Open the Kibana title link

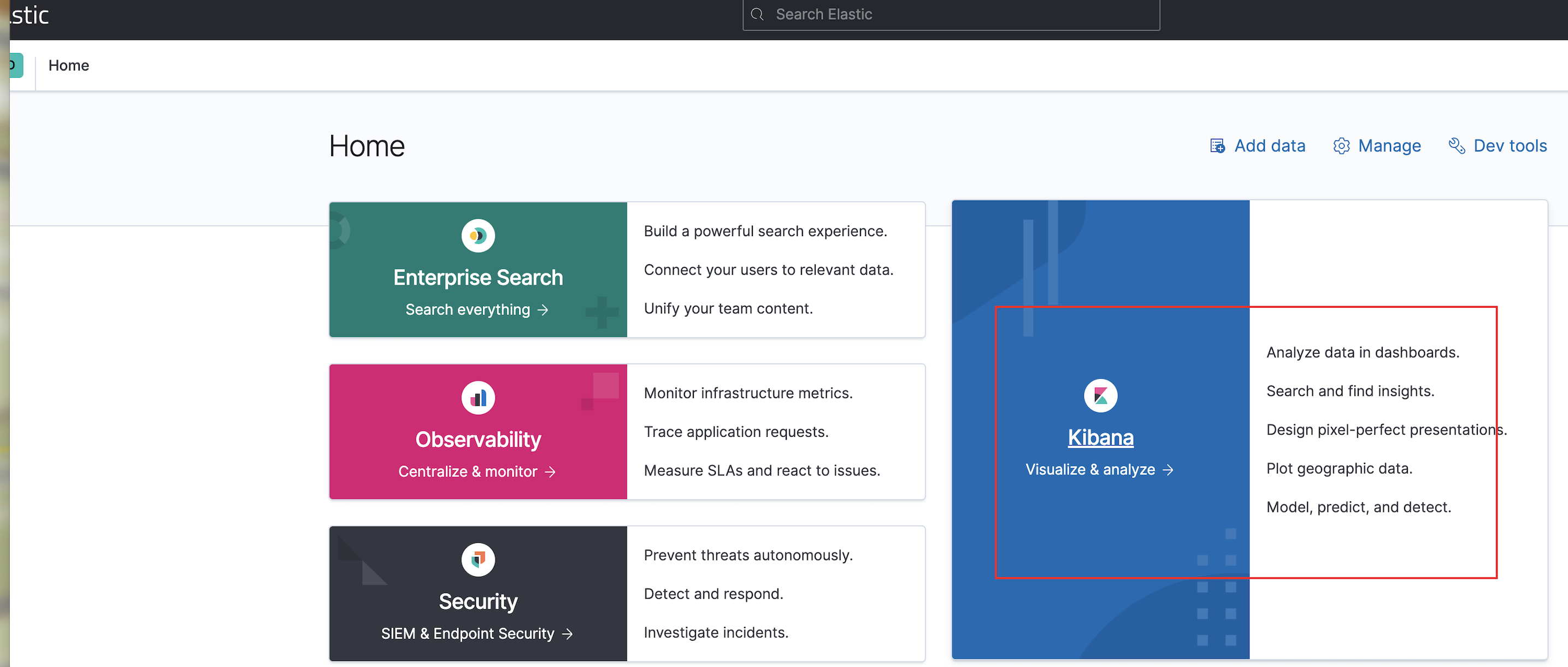pyautogui.click(x=1100, y=438)
